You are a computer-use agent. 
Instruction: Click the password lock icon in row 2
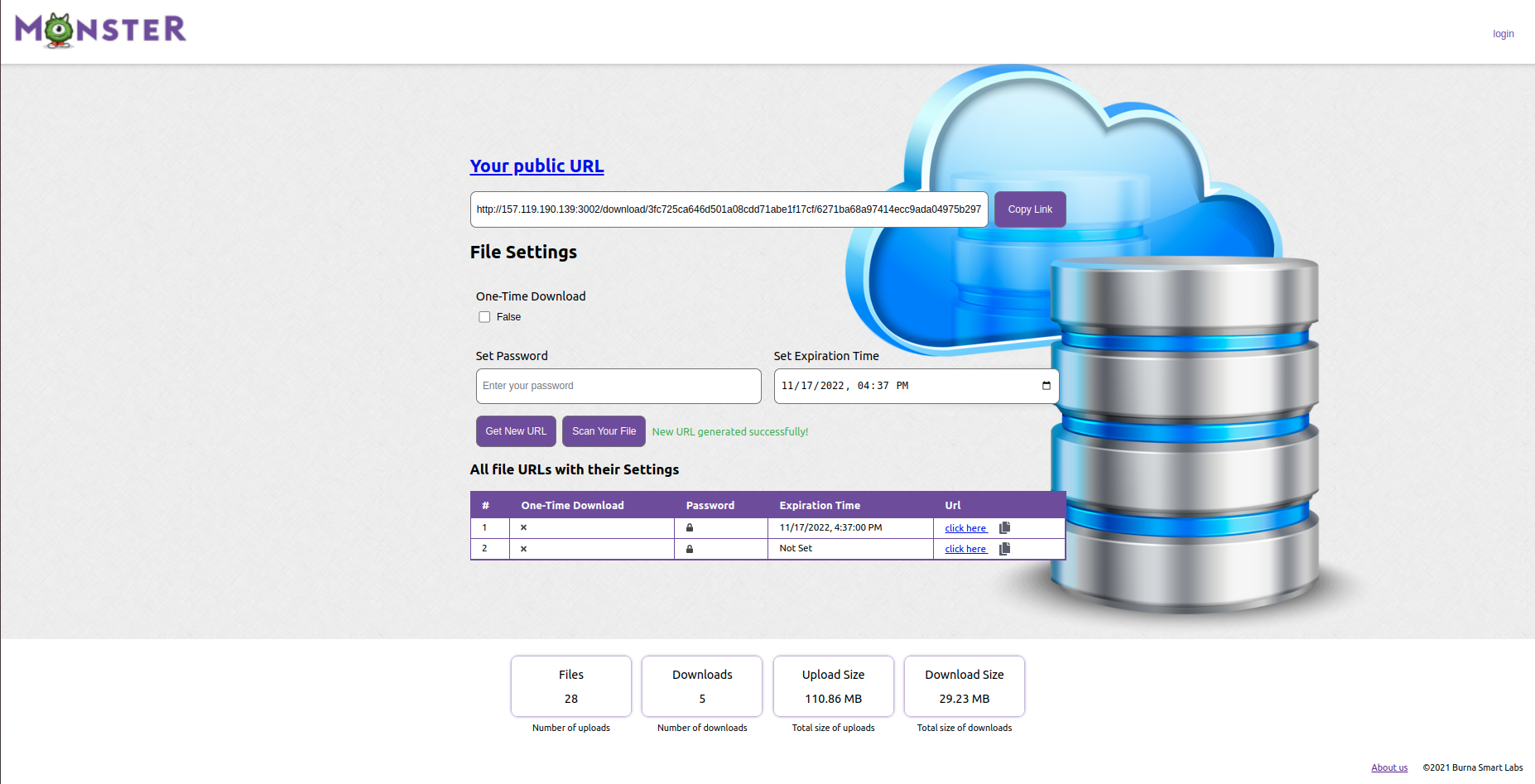(x=690, y=549)
